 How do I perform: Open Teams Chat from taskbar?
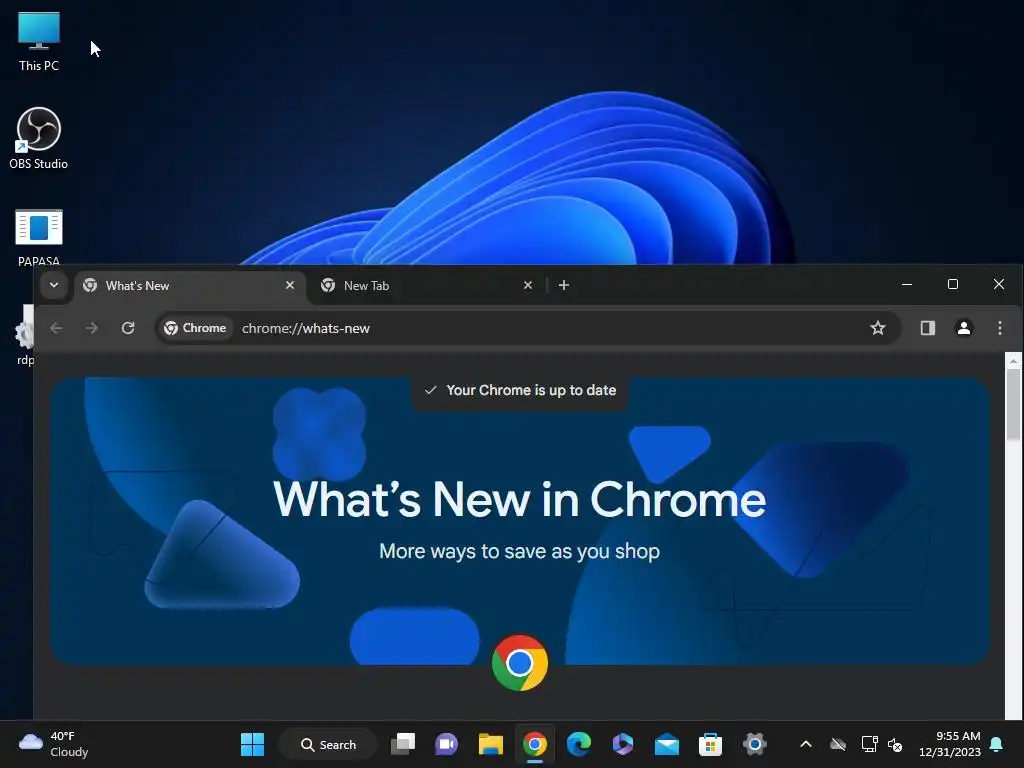tap(447, 744)
